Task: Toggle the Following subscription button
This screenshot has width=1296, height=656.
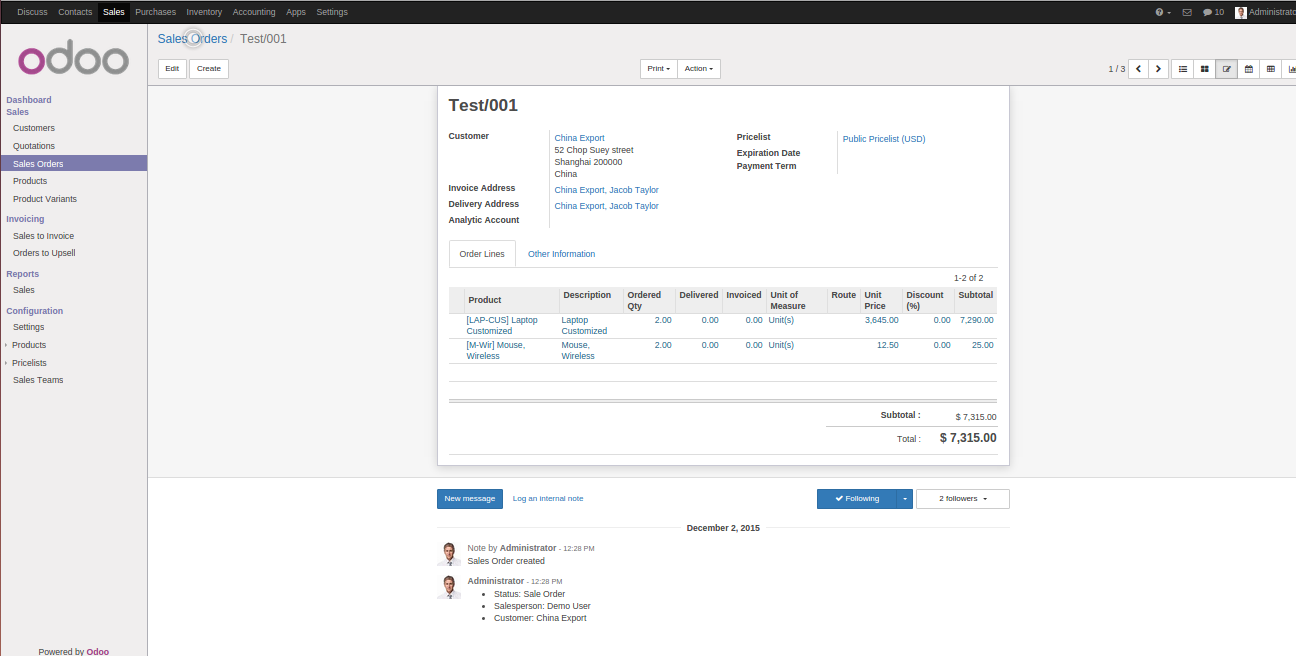Action: (857, 499)
